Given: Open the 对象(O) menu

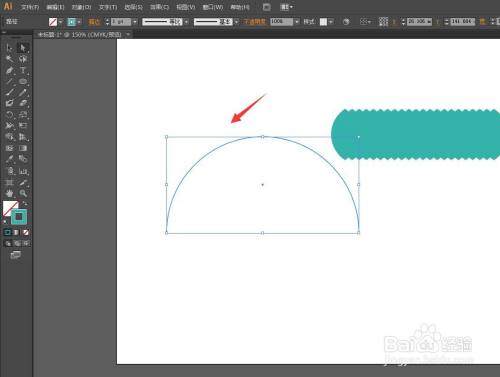Looking at the screenshot, I should click(x=81, y=7).
